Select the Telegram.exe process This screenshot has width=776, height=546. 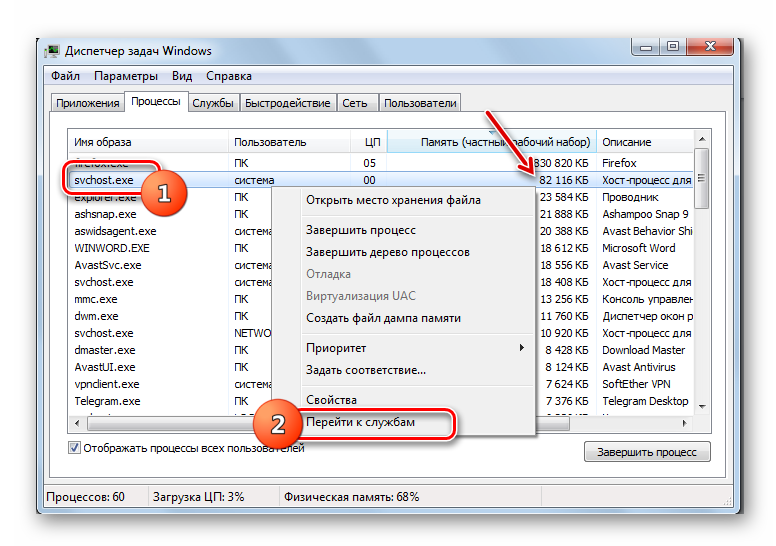pyautogui.click(x=107, y=401)
